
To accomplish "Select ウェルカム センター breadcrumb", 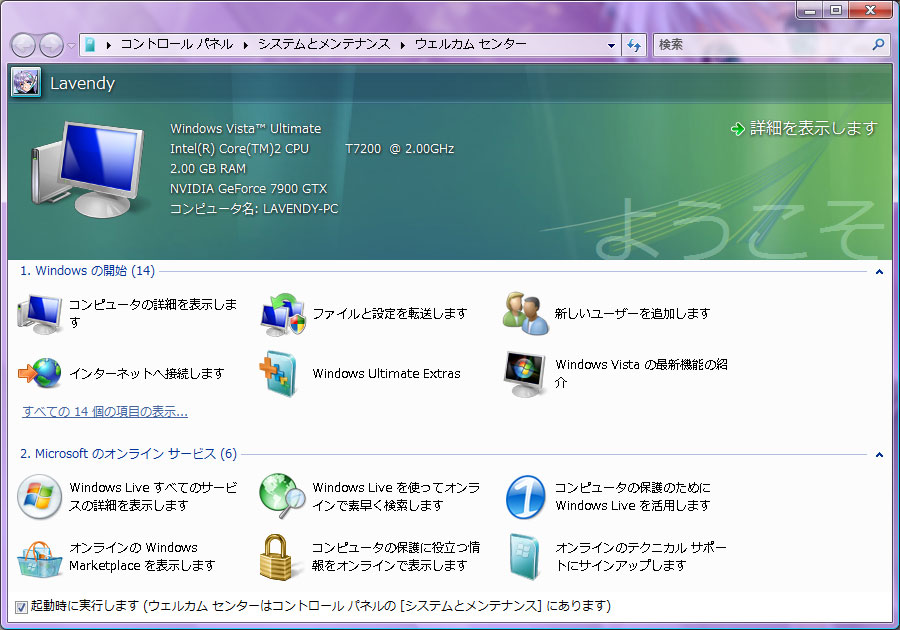I will click(470, 44).
